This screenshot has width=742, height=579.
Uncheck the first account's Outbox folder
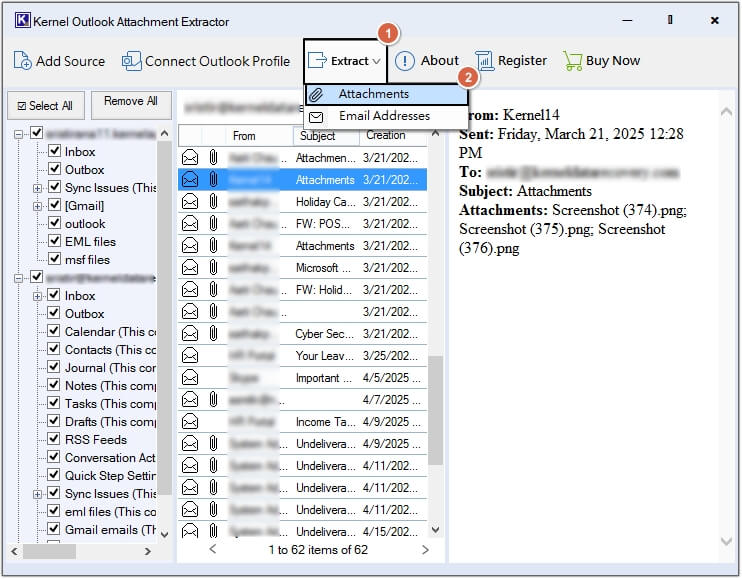pyautogui.click(x=55, y=169)
